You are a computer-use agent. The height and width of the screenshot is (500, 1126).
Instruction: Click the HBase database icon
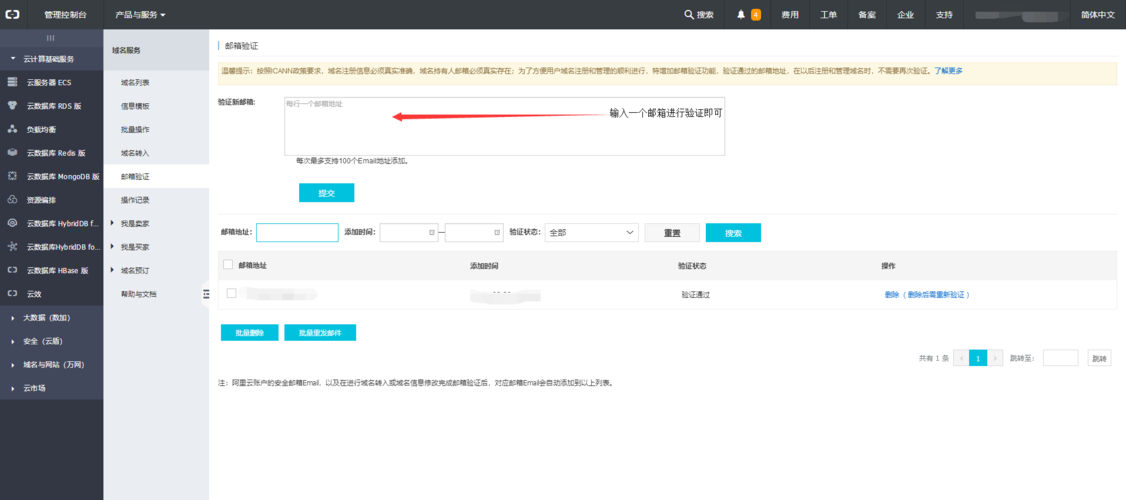[x=12, y=270]
